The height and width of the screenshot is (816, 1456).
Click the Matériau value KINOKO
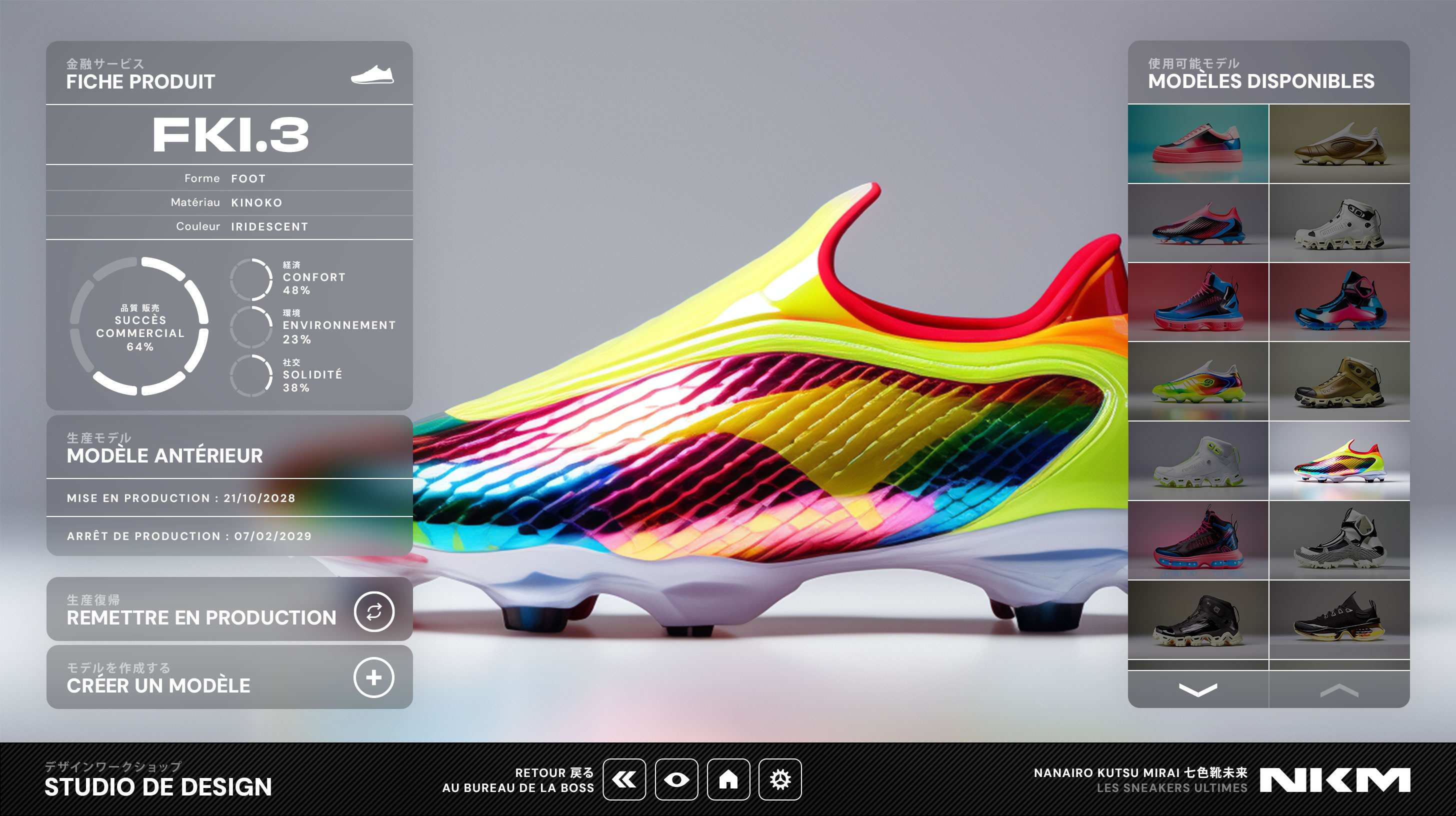tap(256, 202)
